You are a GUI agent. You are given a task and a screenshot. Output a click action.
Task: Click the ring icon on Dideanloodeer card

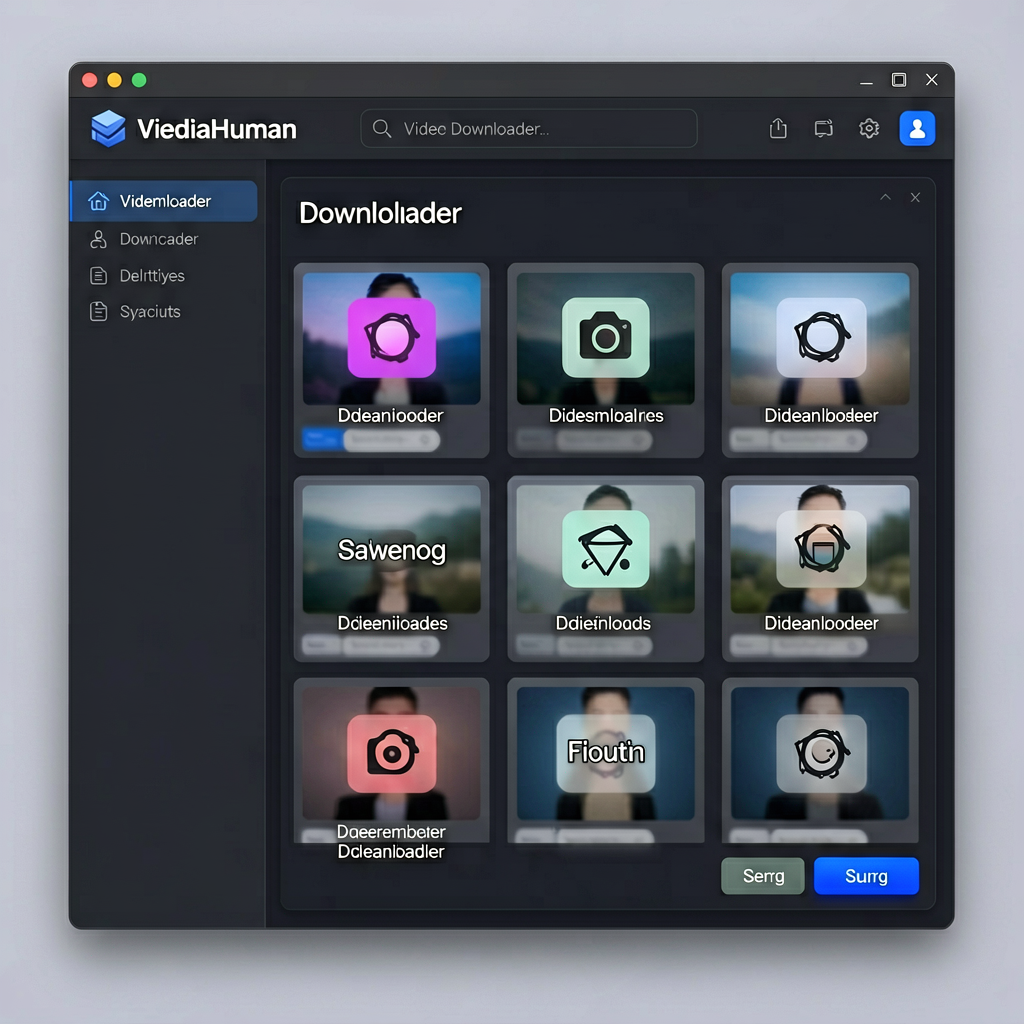click(x=822, y=549)
